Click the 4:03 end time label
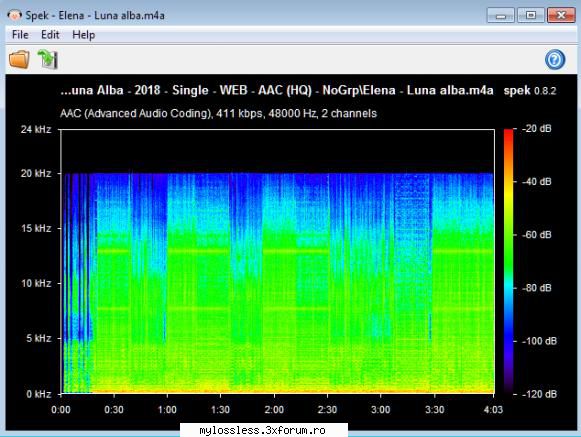Viewport: 581px width, 437px height. point(493,410)
